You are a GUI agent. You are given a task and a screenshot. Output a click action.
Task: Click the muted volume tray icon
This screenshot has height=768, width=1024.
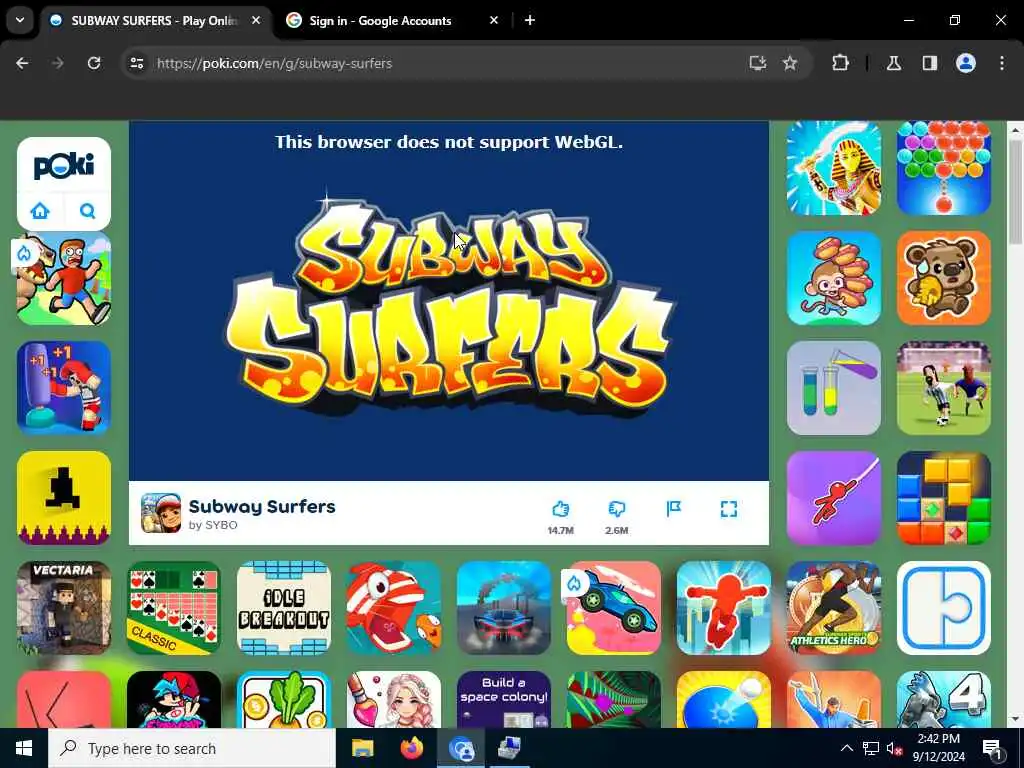coord(894,748)
